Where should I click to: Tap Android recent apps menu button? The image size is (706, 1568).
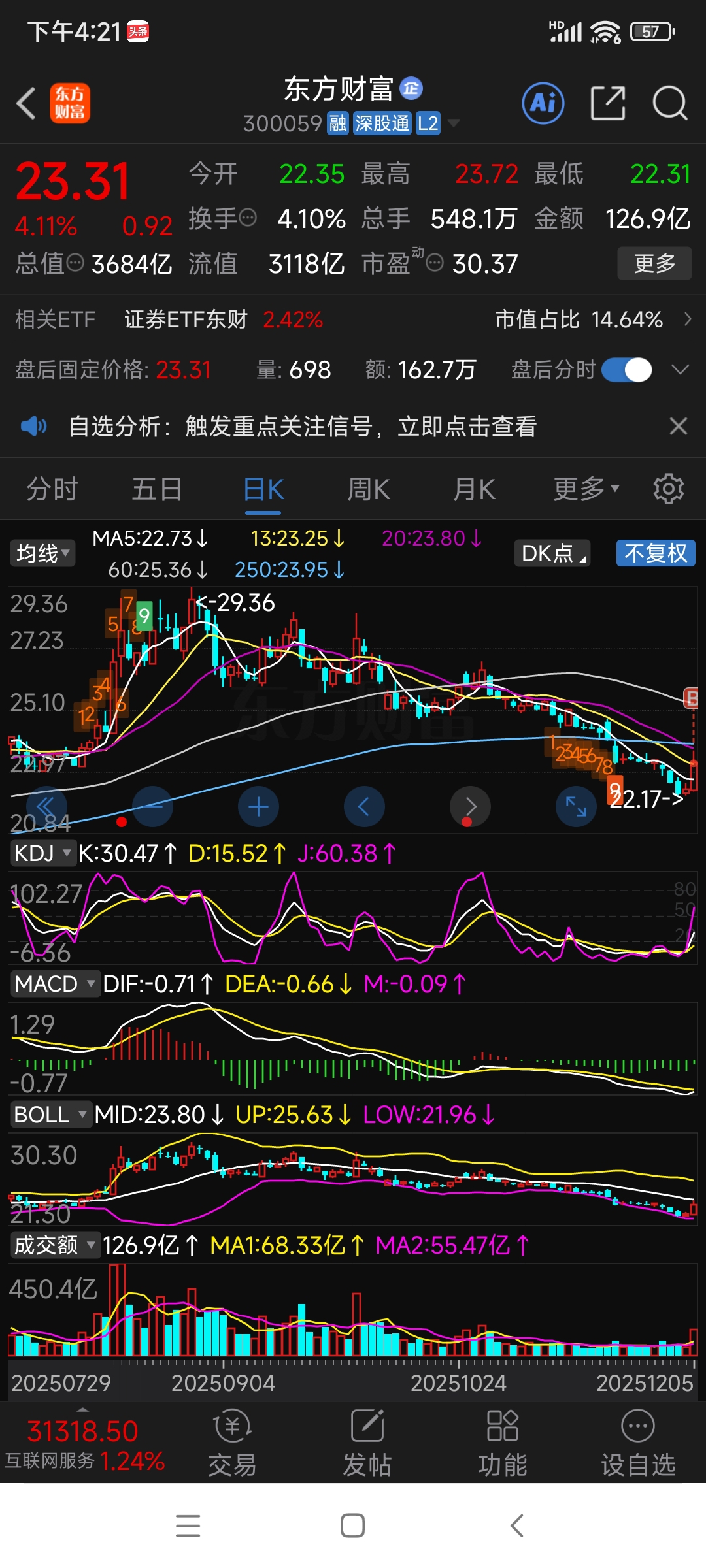pyautogui.click(x=188, y=1526)
